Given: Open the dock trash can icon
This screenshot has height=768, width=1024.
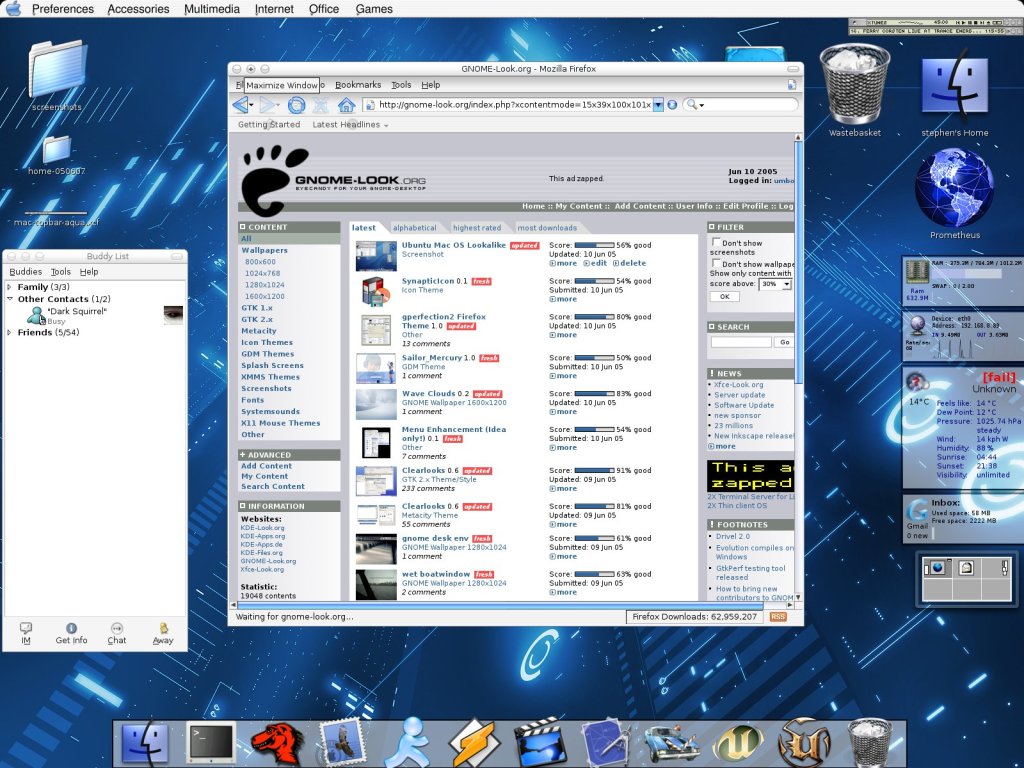Looking at the screenshot, I should (869, 743).
